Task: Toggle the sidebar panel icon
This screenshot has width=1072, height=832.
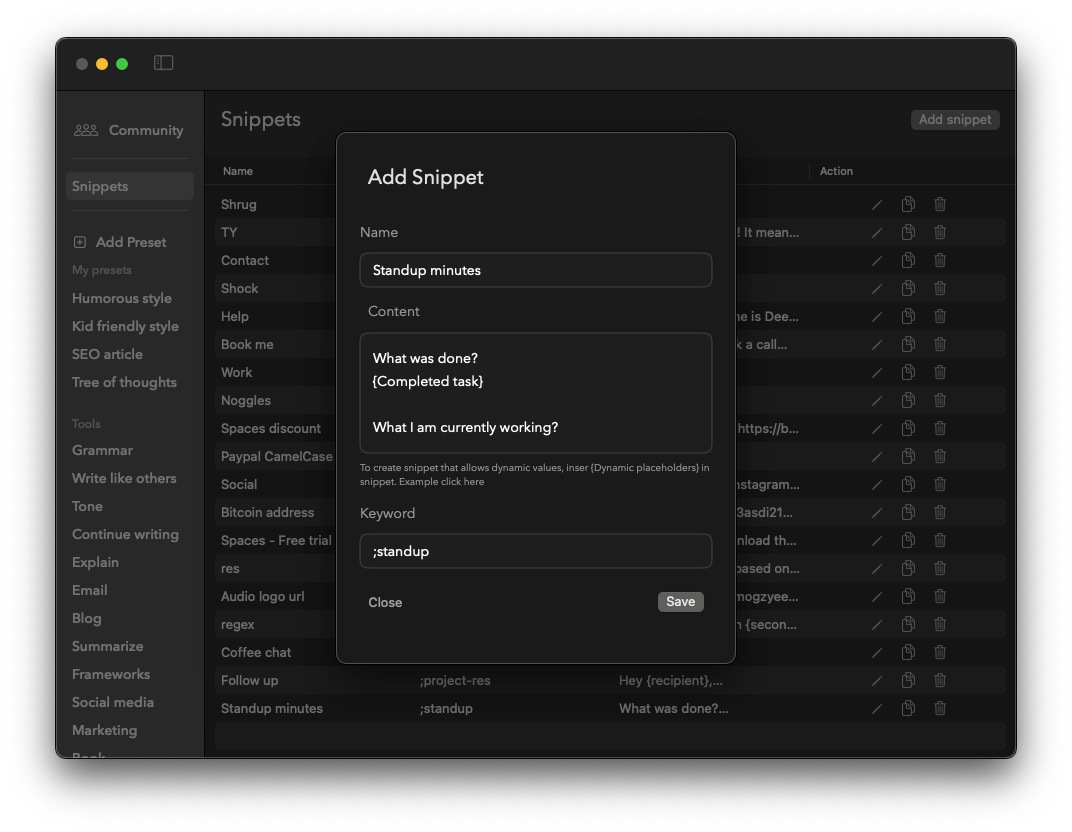Action: click(x=164, y=63)
